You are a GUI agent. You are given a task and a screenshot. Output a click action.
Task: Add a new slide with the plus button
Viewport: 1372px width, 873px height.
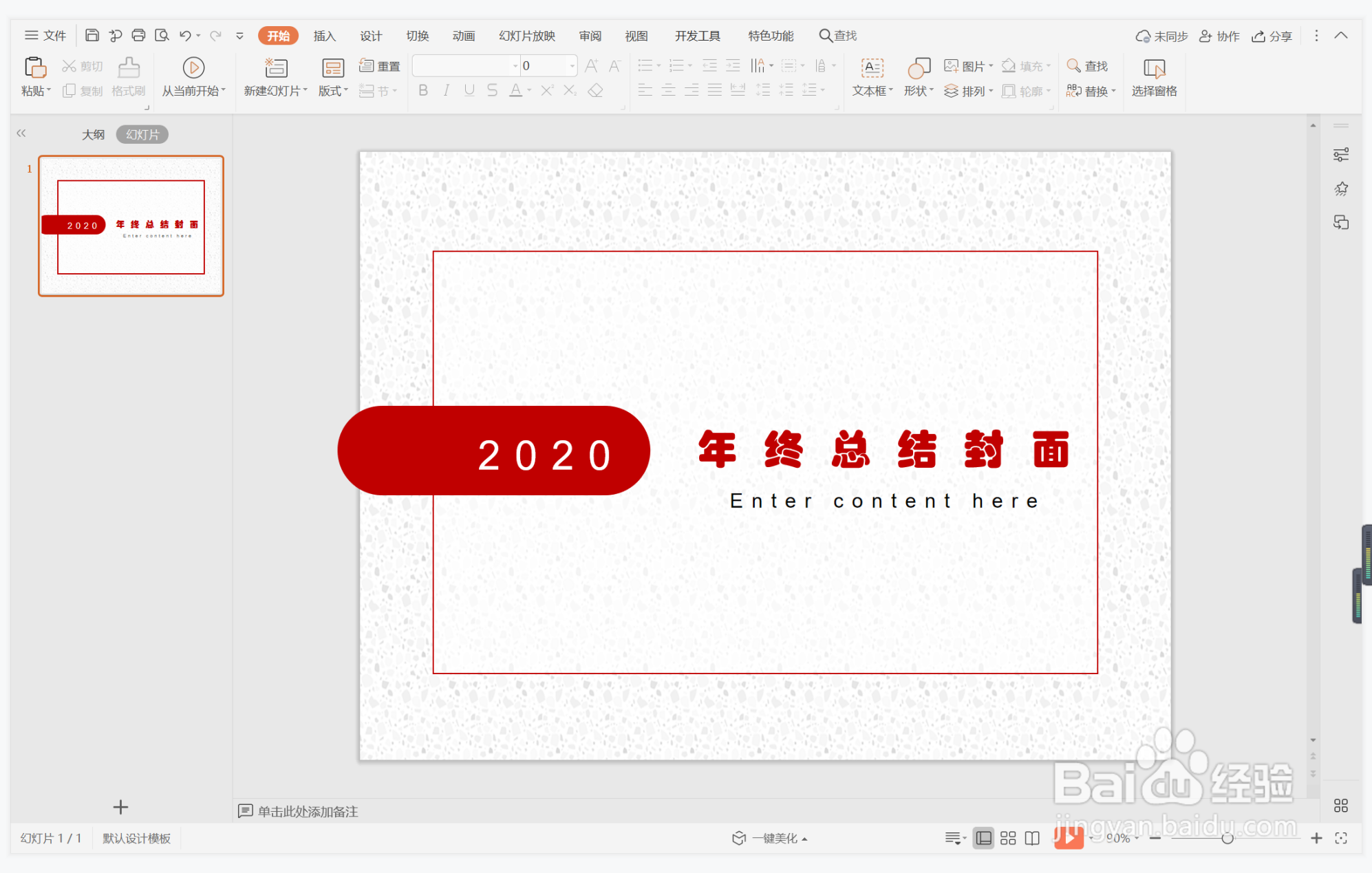tap(120, 806)
